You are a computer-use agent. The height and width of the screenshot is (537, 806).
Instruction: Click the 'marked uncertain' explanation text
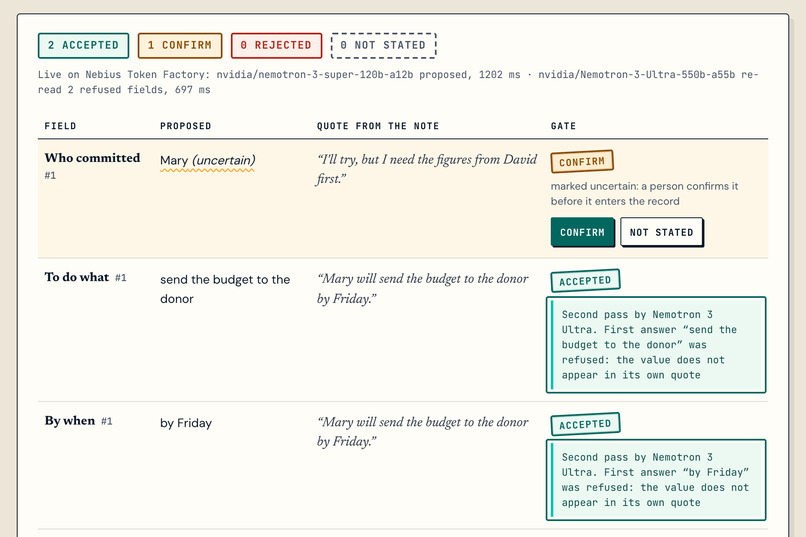(644, 193)
